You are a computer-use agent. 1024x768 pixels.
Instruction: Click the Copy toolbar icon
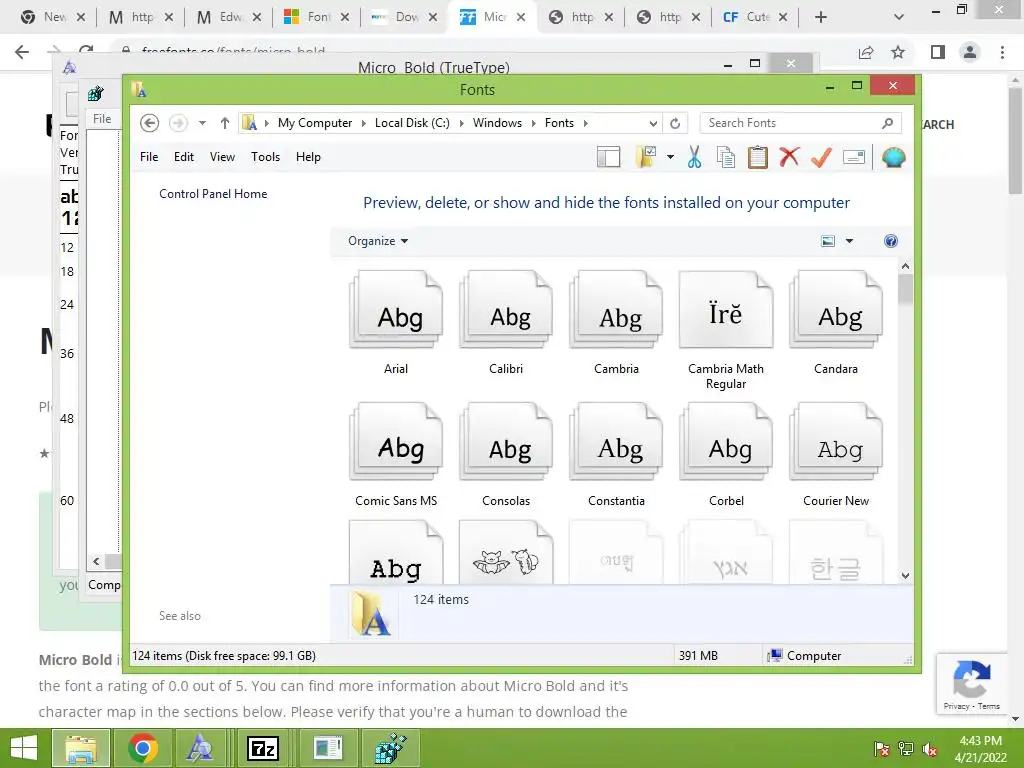tap(726, 157)
